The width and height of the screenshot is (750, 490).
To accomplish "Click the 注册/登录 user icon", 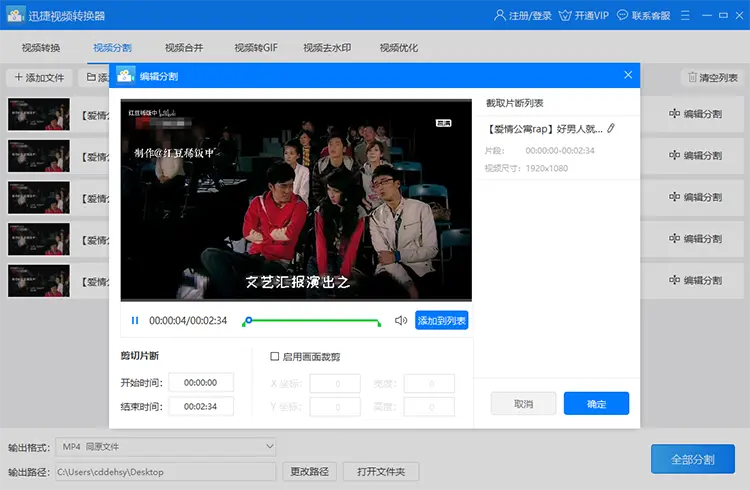I will pos(499,15).
